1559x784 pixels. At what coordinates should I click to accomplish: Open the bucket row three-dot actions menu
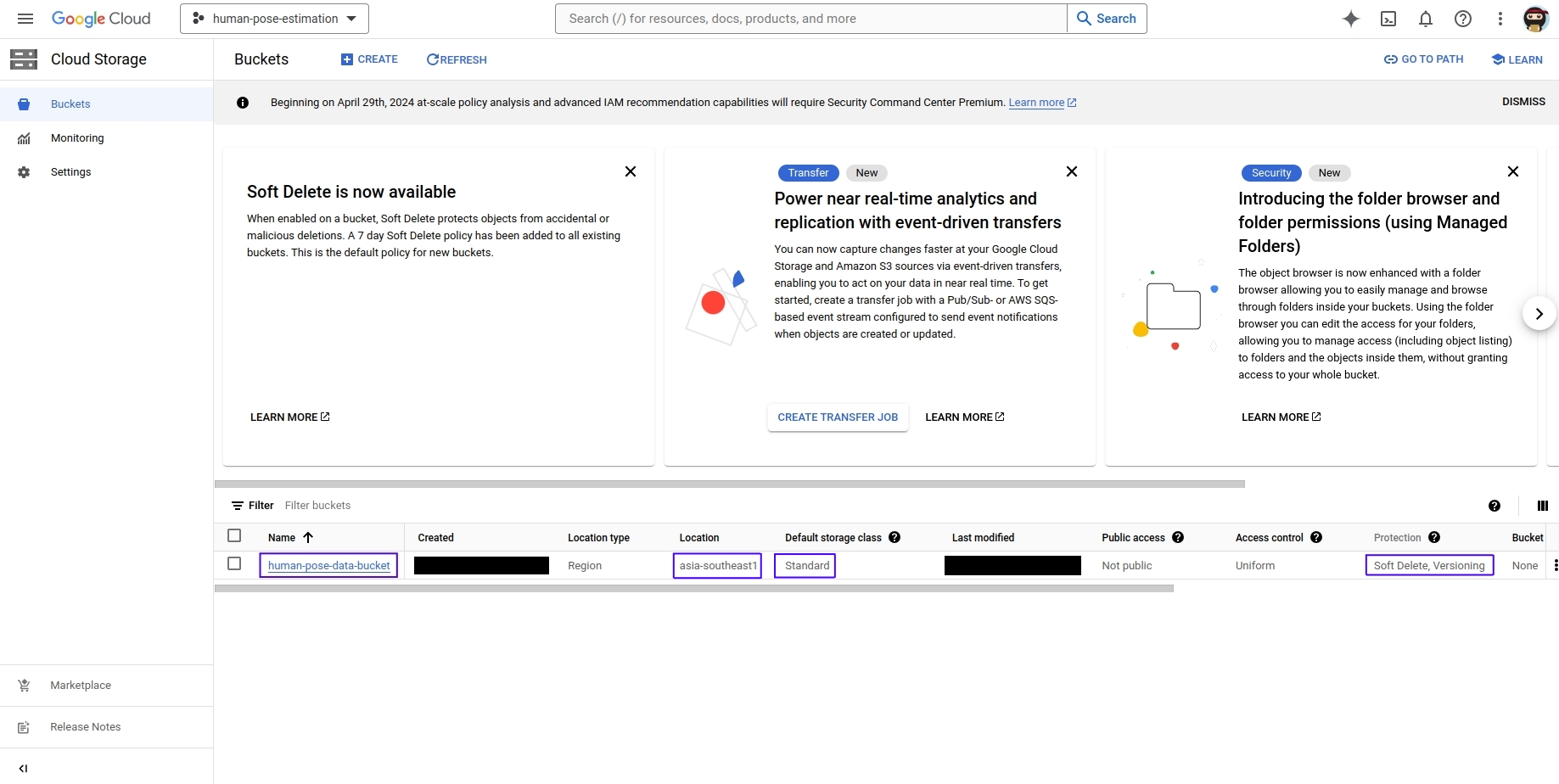[1555, 565]
